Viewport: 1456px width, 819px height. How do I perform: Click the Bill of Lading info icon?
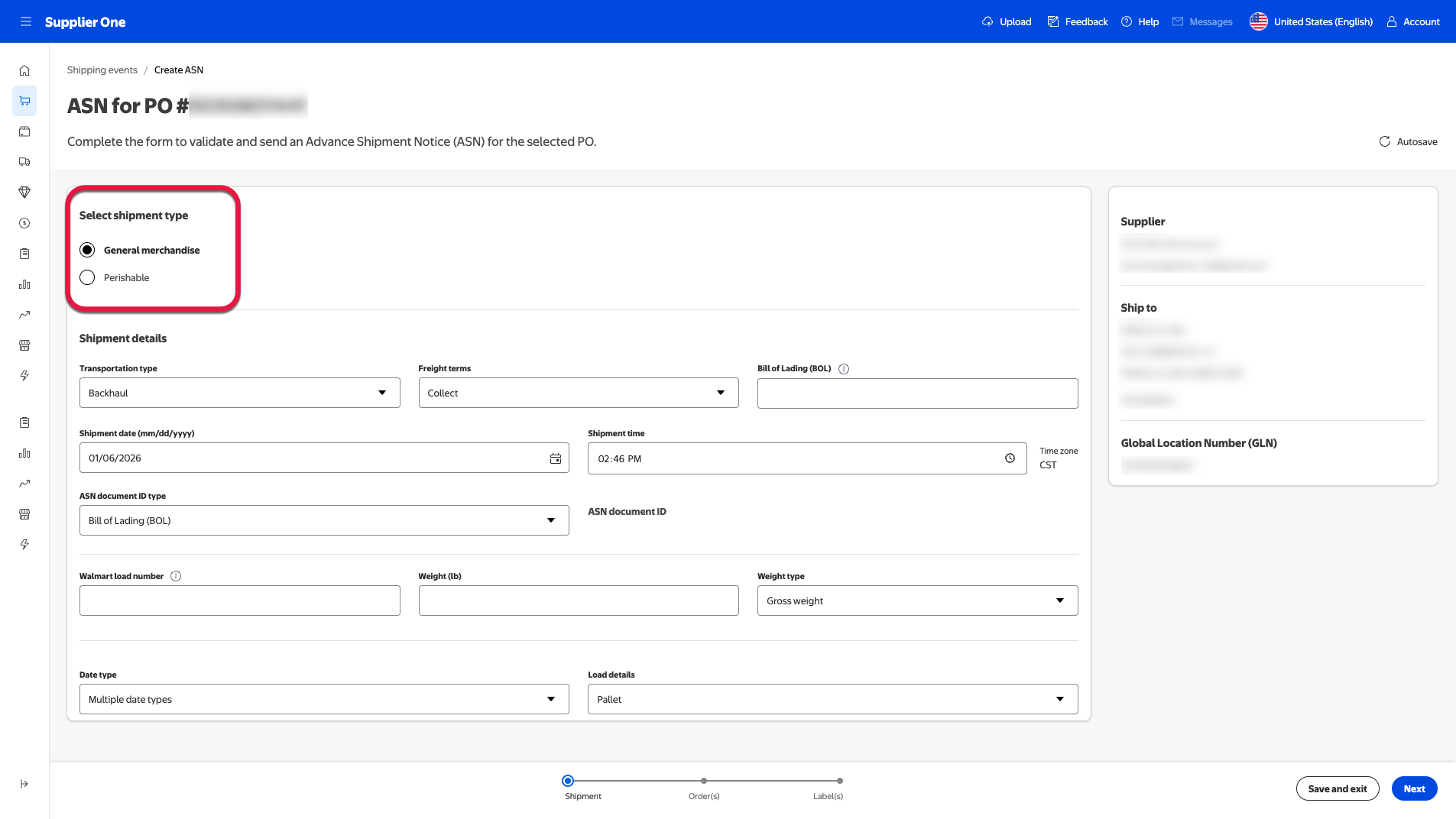[x=844, y=369]
